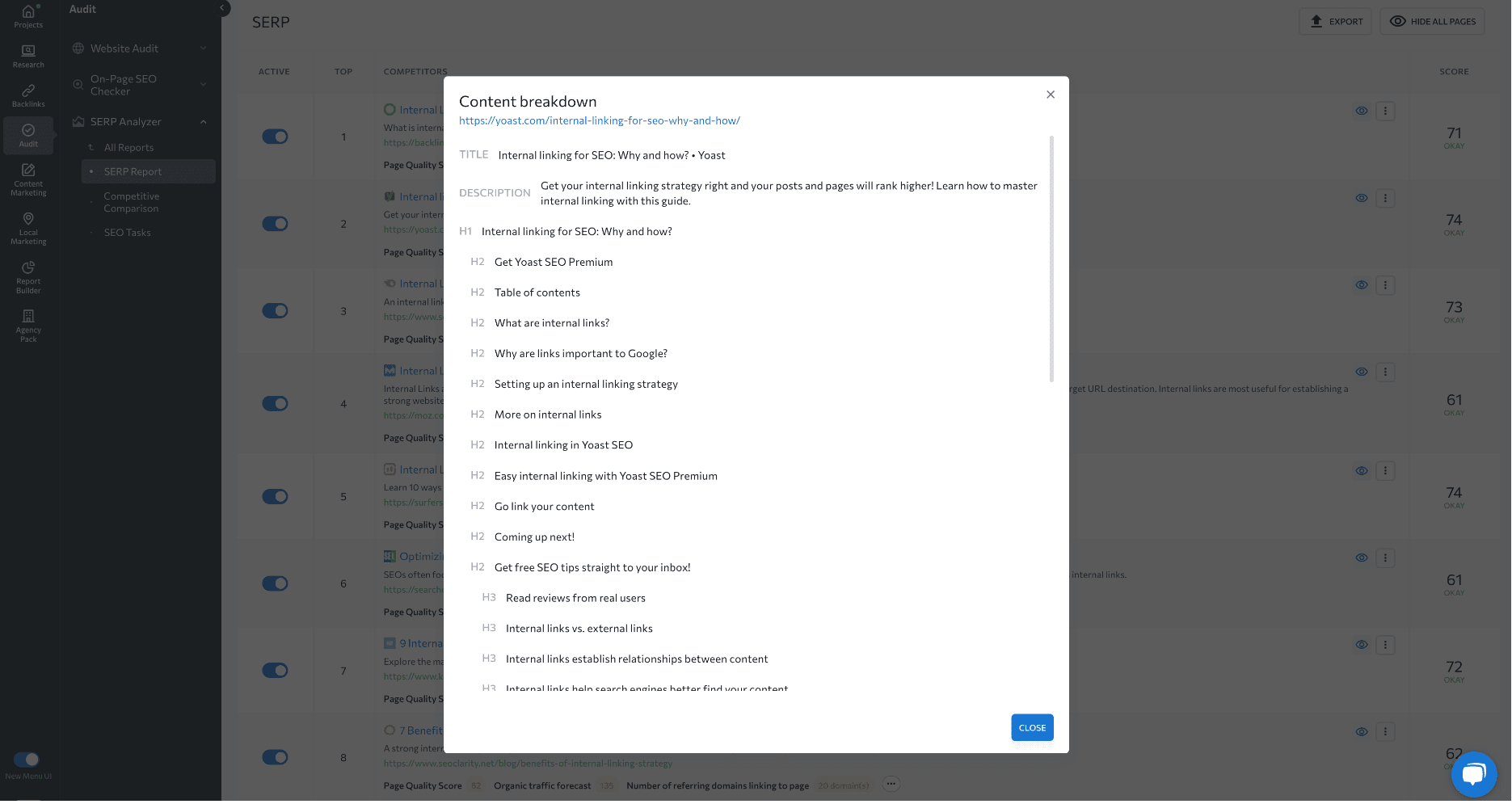Screen dimensions: 1512x804
Task: Open the Backlinks section in sidebar
Action: click(x=28, y=96)
